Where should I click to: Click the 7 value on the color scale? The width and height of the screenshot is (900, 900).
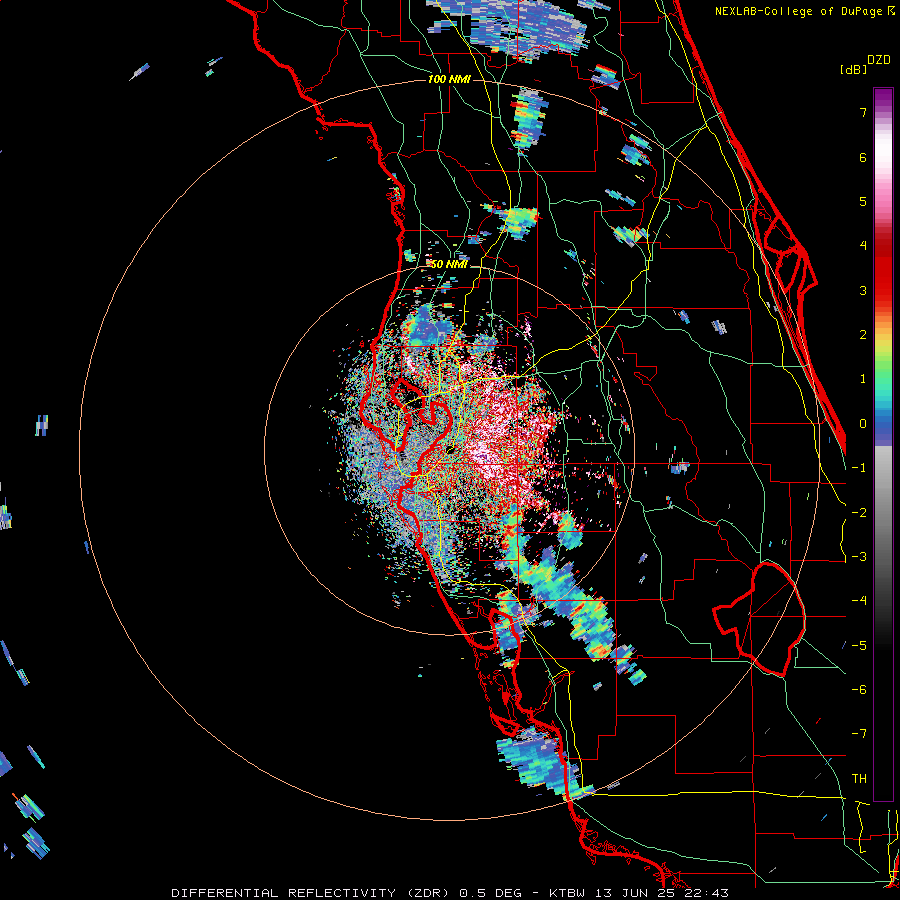[x=863, y=112]
